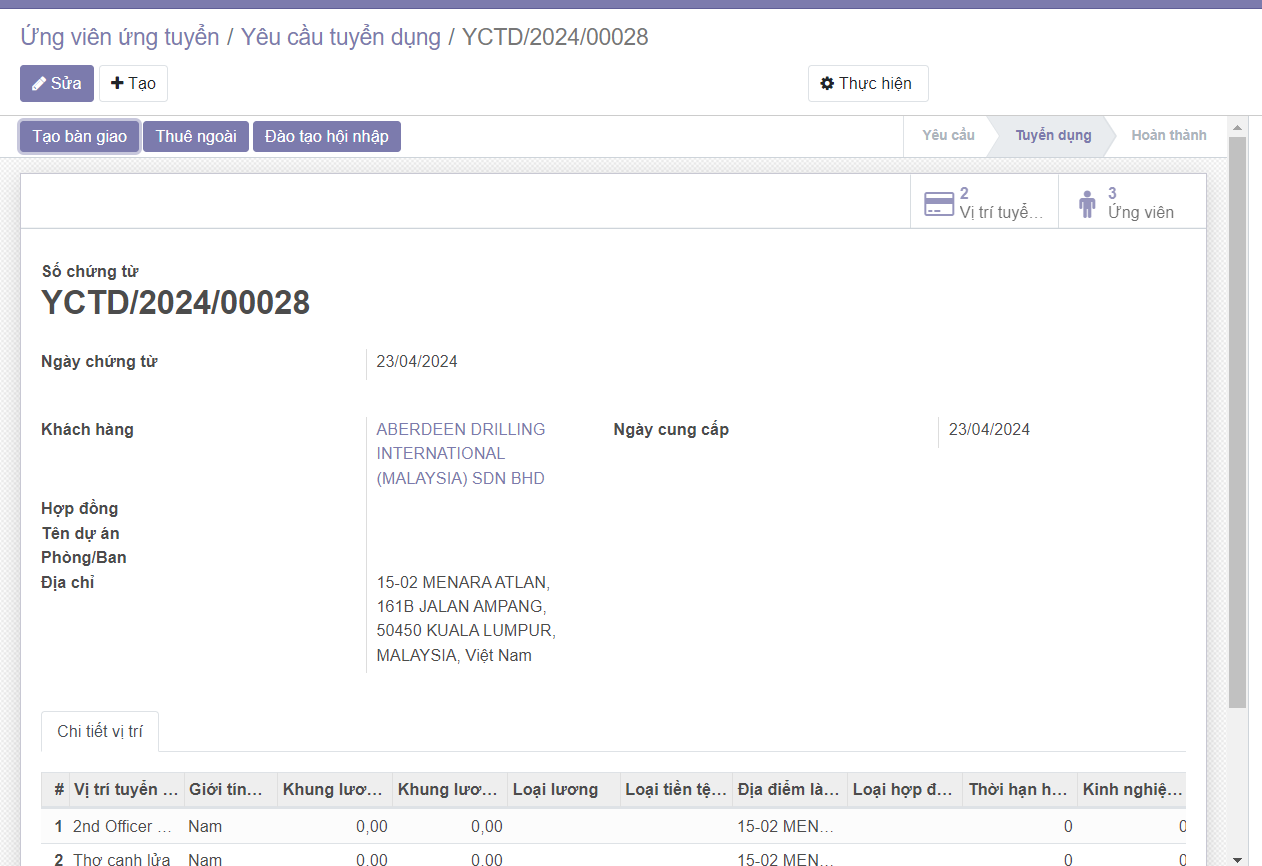Screen dimensions: 1262x866
Task: Click the gear icon beside Thực hiện
Action: 827,84
